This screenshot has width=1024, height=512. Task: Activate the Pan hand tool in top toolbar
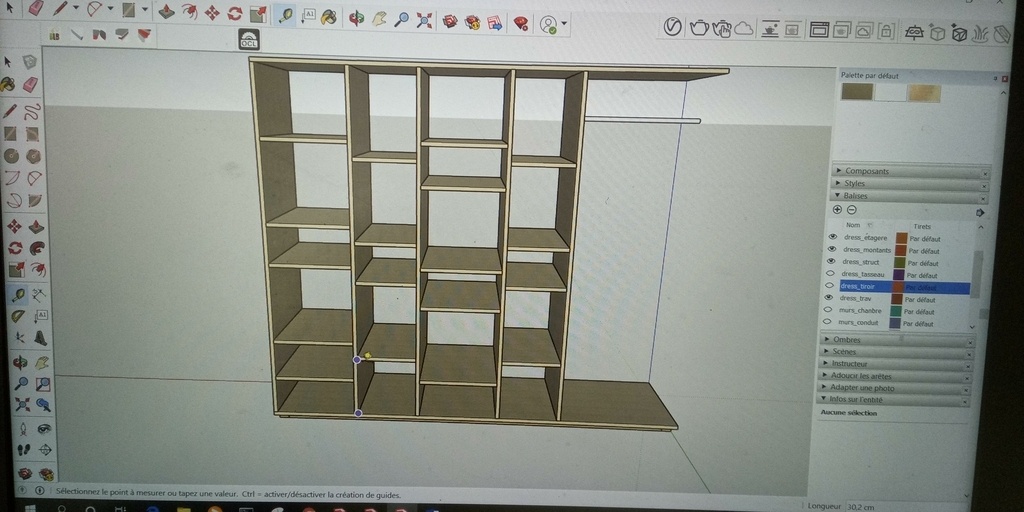[379, 19]
